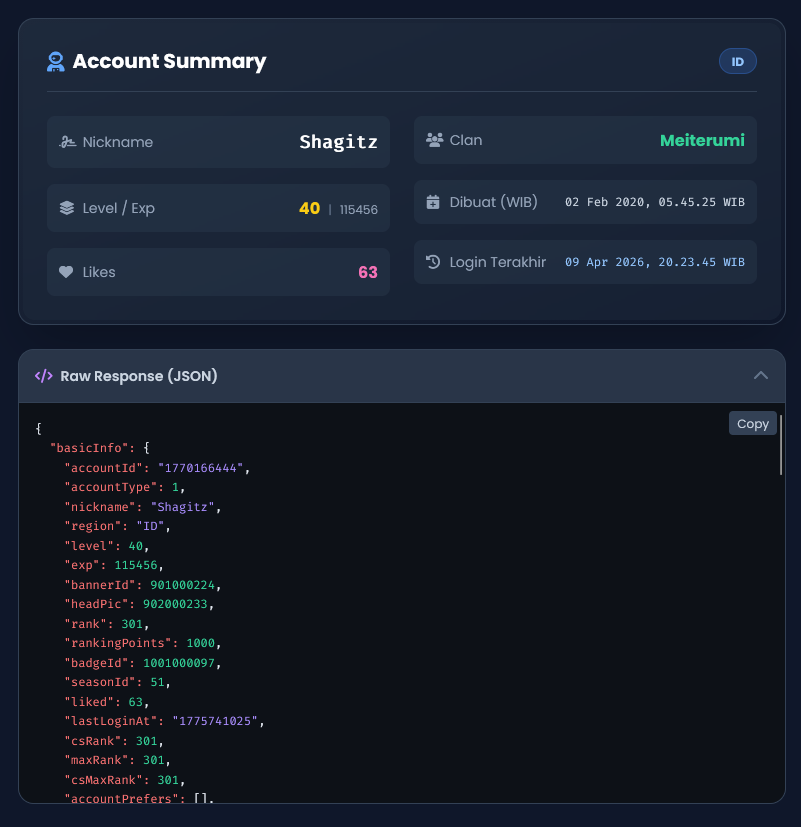Click the pink likes count 63
This screenshot has width=801, height=827.
click(x=368, y=272)
